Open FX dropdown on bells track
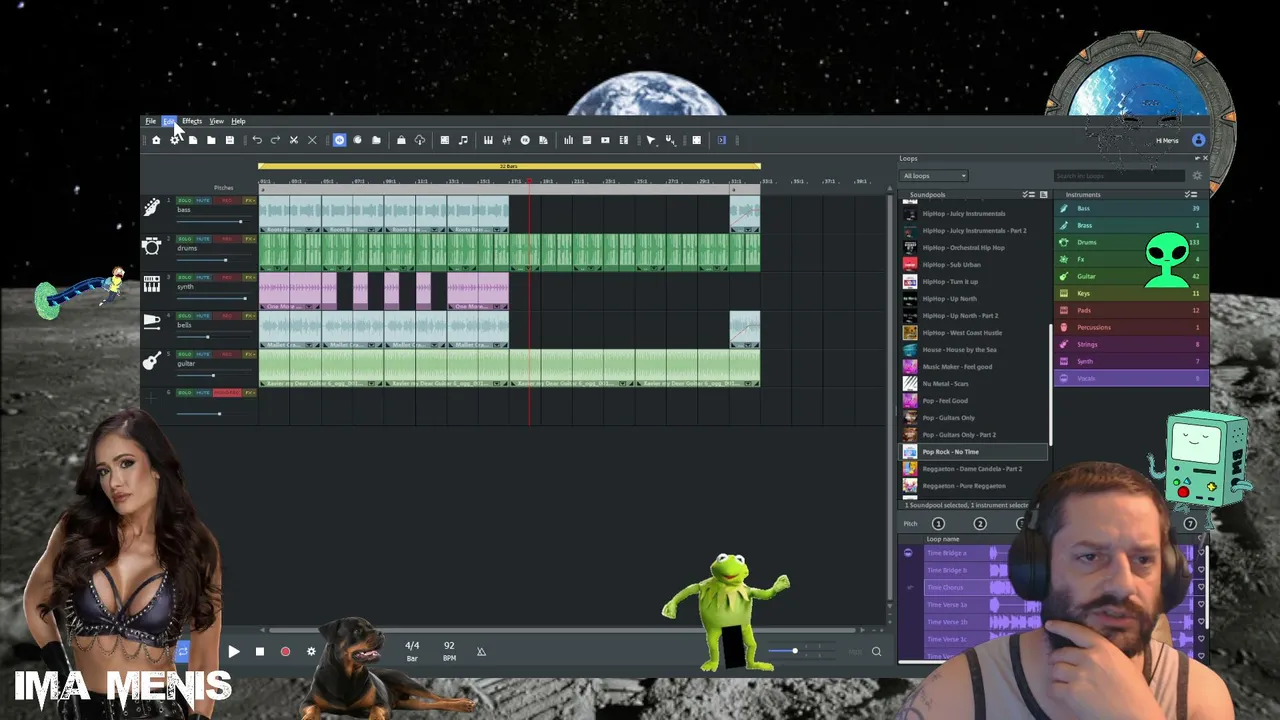Image resolution: width=1280 pixels, height=720 pixels. (250, 316)
